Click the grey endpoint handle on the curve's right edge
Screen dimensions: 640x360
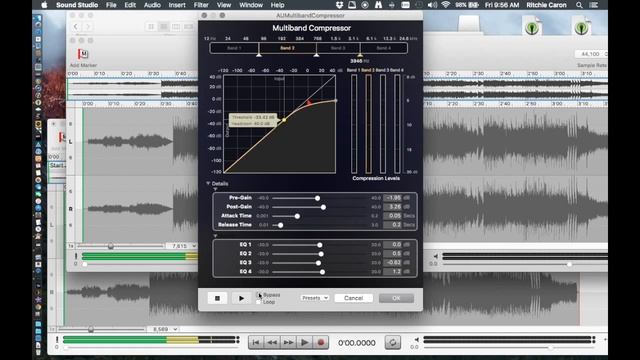point(336,100)
